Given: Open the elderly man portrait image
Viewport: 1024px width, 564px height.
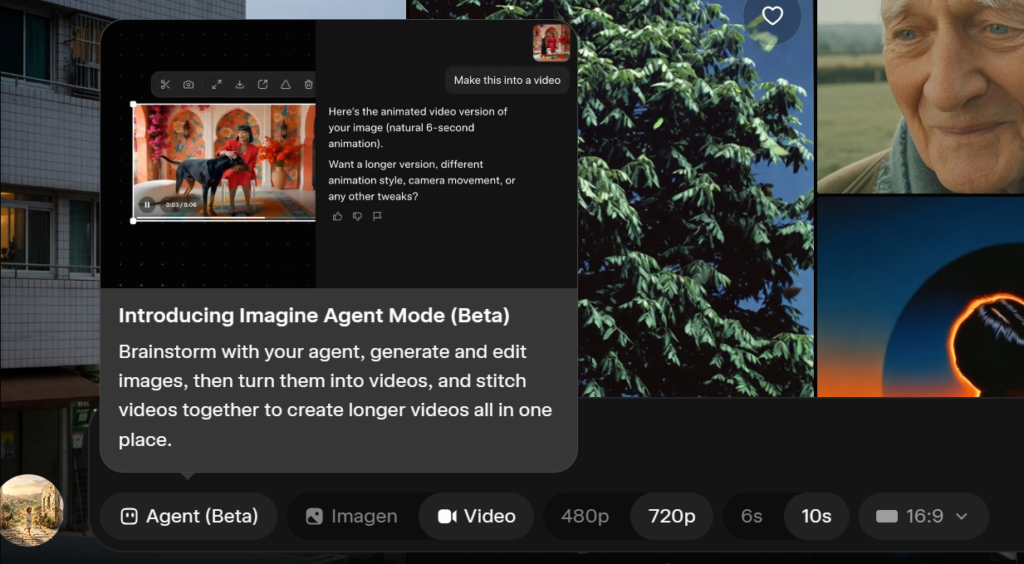Looking at the screenshot, I should (920, 97).
